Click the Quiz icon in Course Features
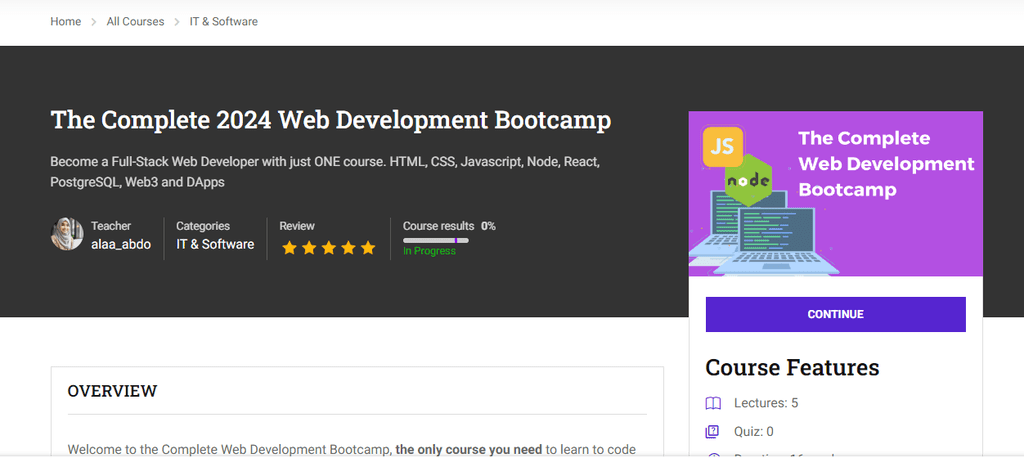 tap(712, 432)
